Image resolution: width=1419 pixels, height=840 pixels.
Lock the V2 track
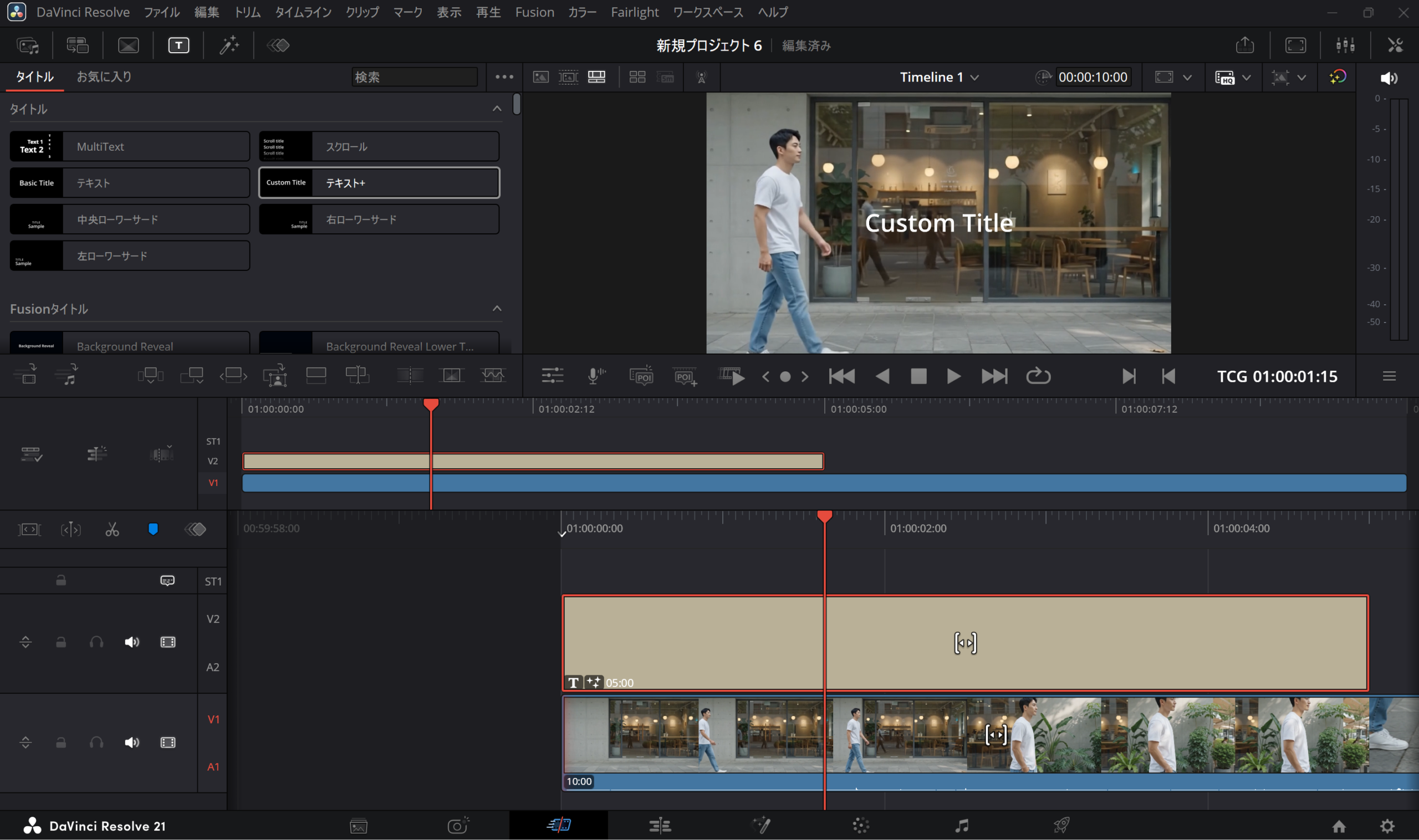[61, 642]
